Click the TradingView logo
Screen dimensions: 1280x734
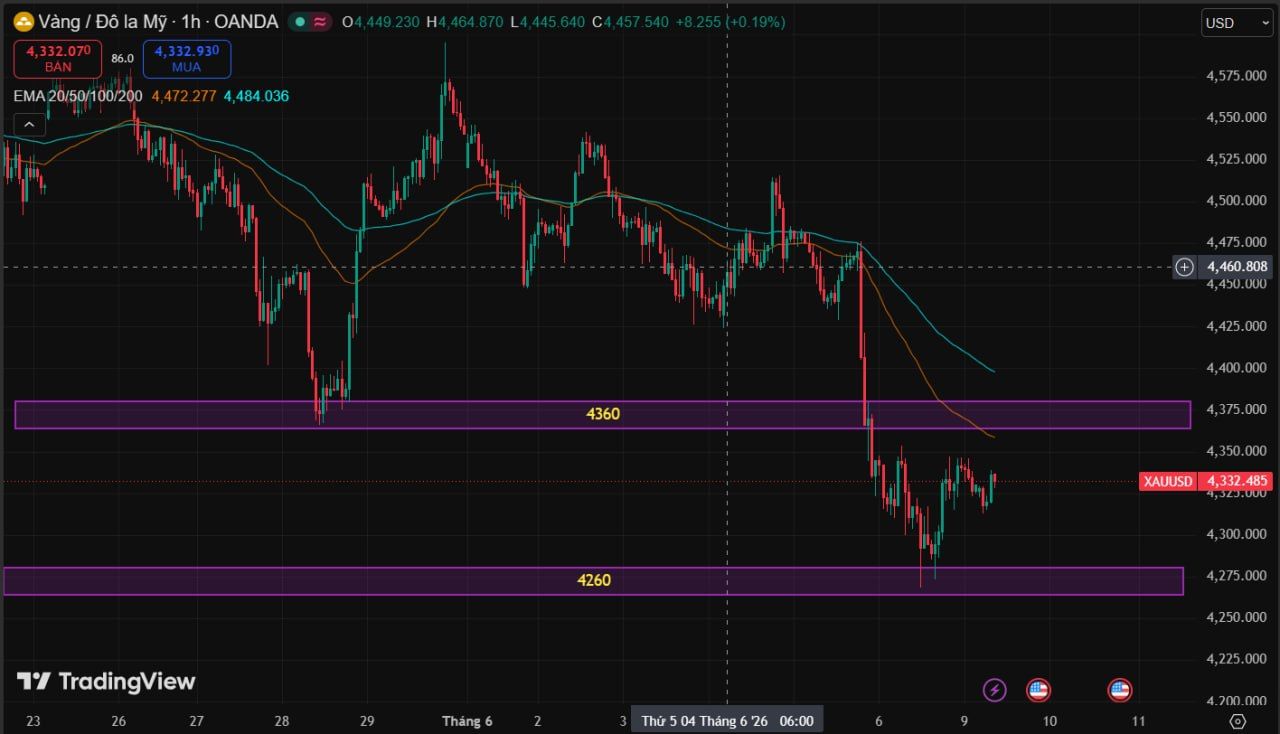(106, 682)
